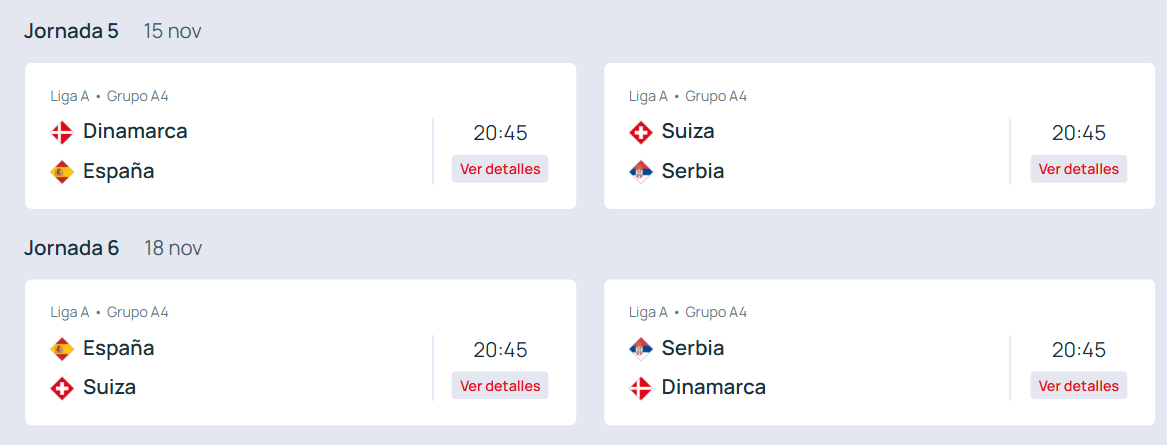The image size is (1167, 445).
Task: Select Dinamarca team name in Jornada 5
Action: [x=135, y=131]
